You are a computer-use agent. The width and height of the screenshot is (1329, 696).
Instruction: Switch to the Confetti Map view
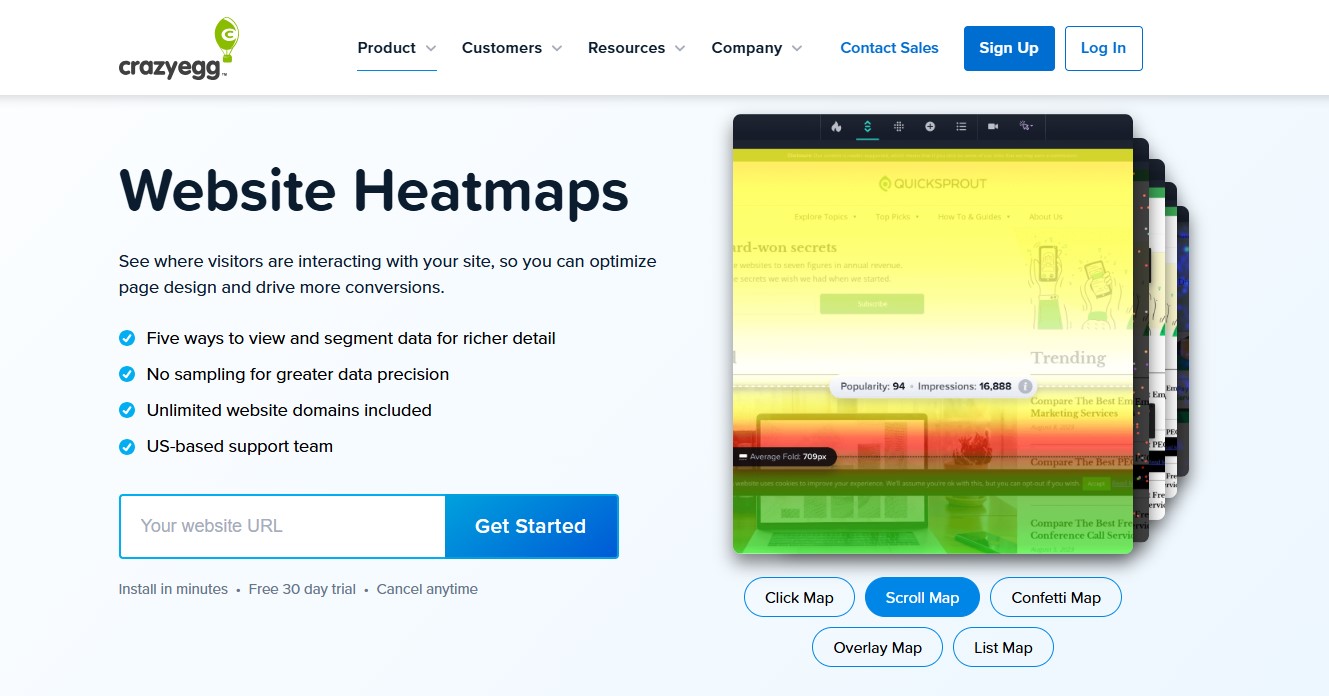[1056, 597]
